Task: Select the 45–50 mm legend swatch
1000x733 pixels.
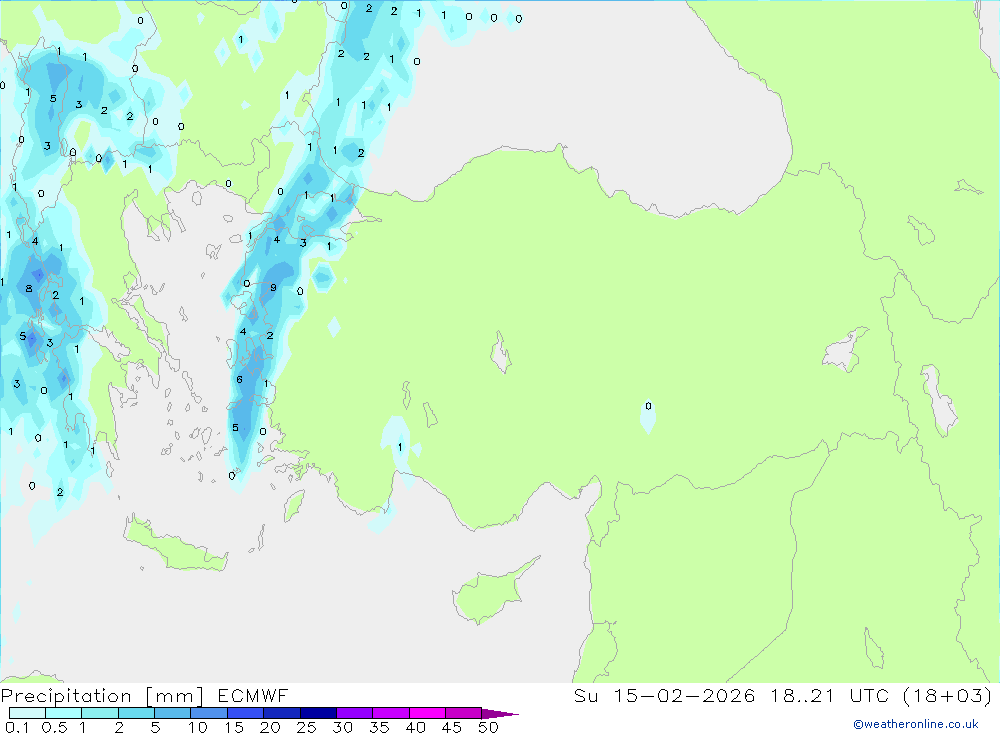Action: pos(463,713)
